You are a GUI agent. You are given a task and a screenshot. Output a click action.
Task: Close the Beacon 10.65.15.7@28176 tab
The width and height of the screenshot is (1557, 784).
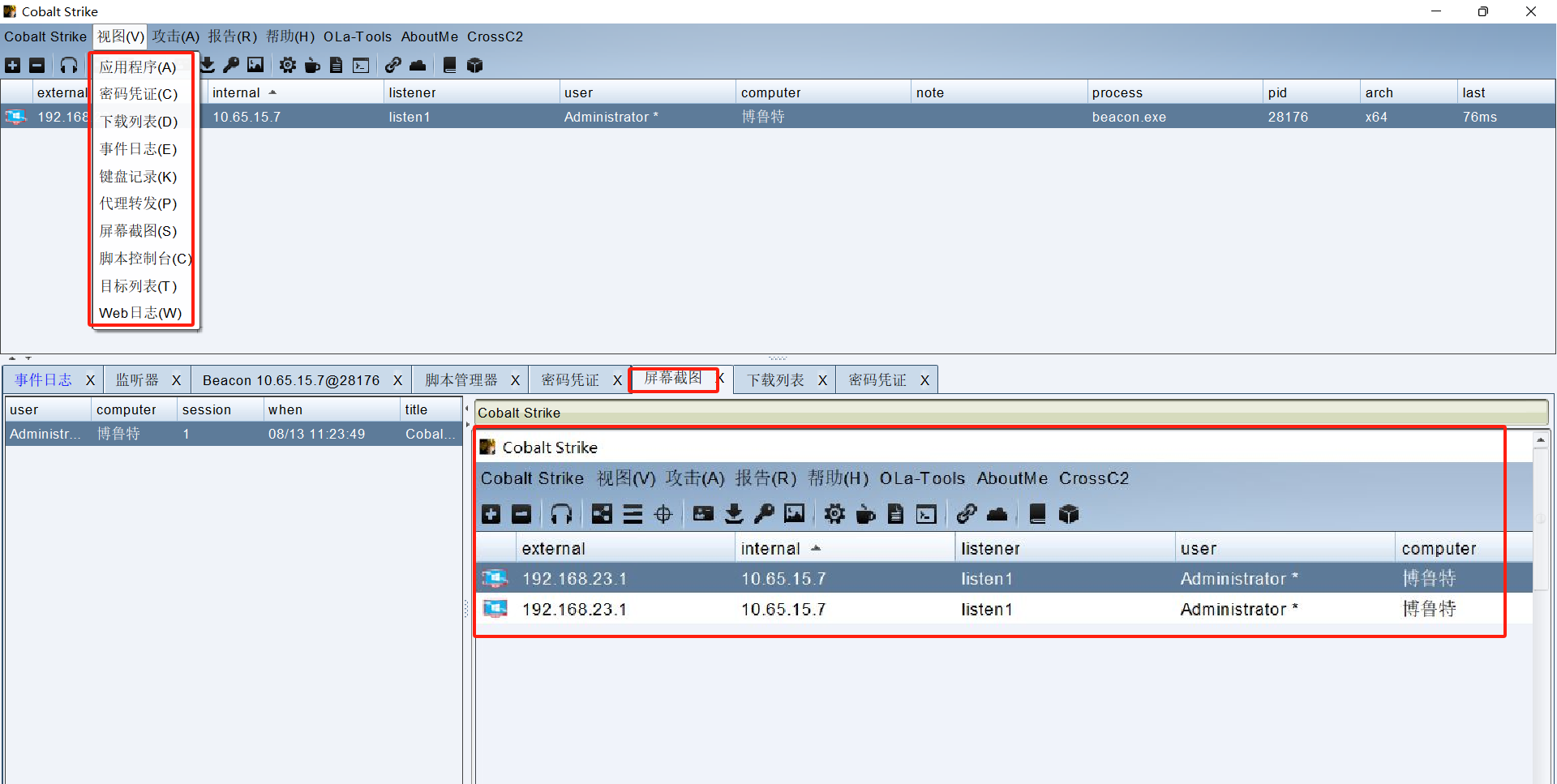point(397,380)
